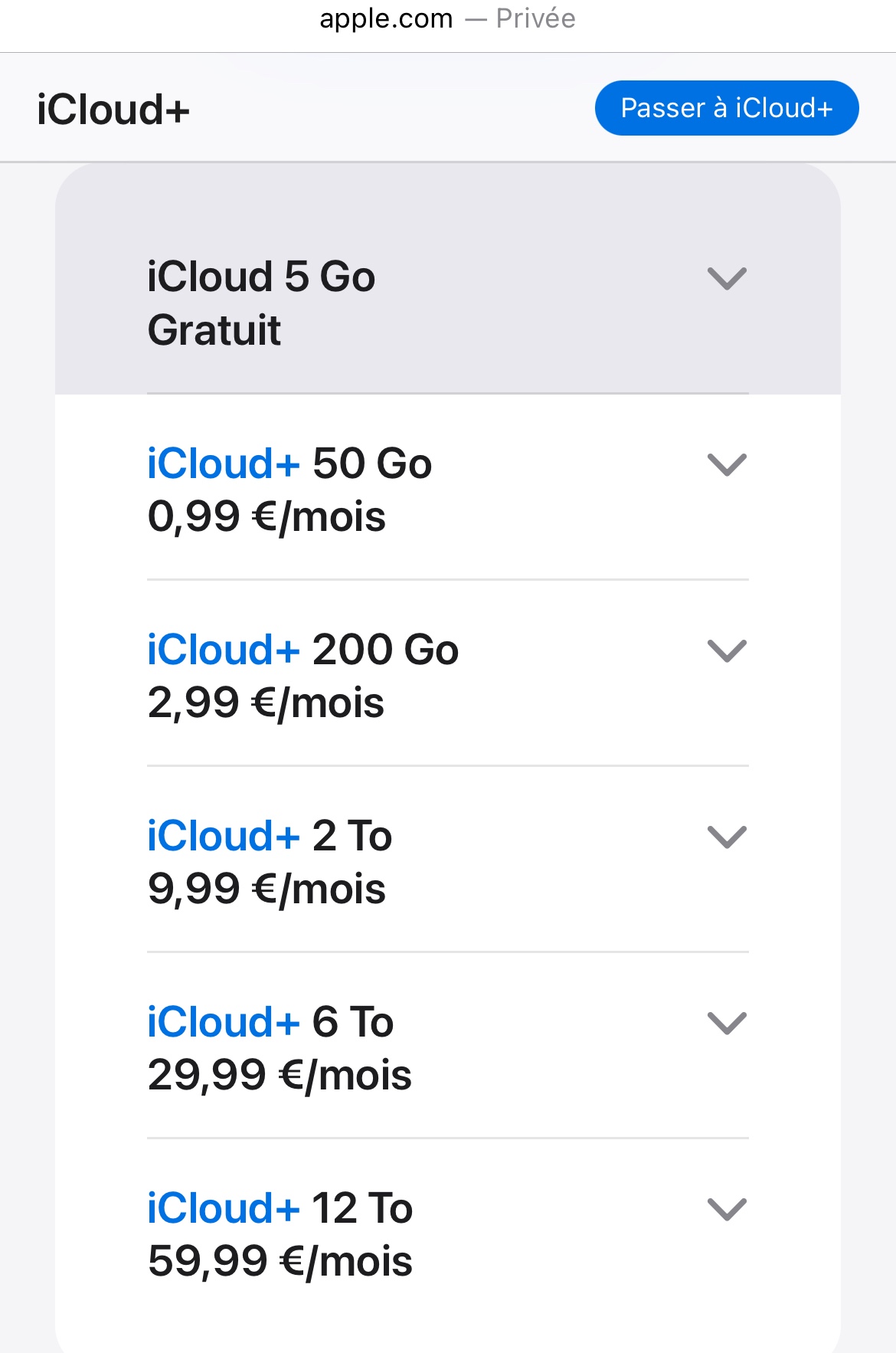Open the iCloud+ 200 Go plan title

point(302,650)
